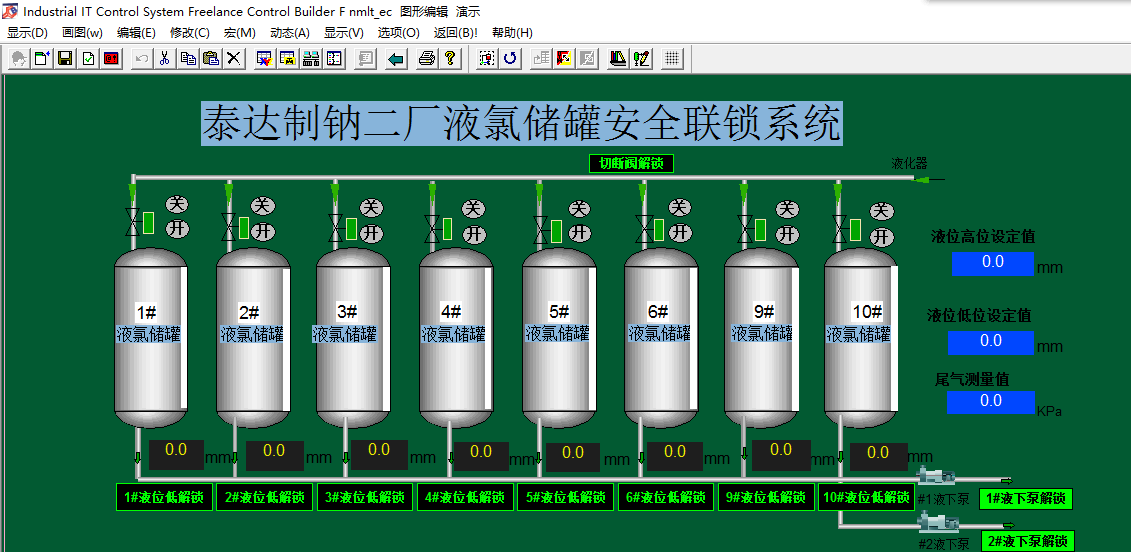Open the 动态(A) menu
The height and width of the screenshot is (552, 1131).
click(290, 33)
